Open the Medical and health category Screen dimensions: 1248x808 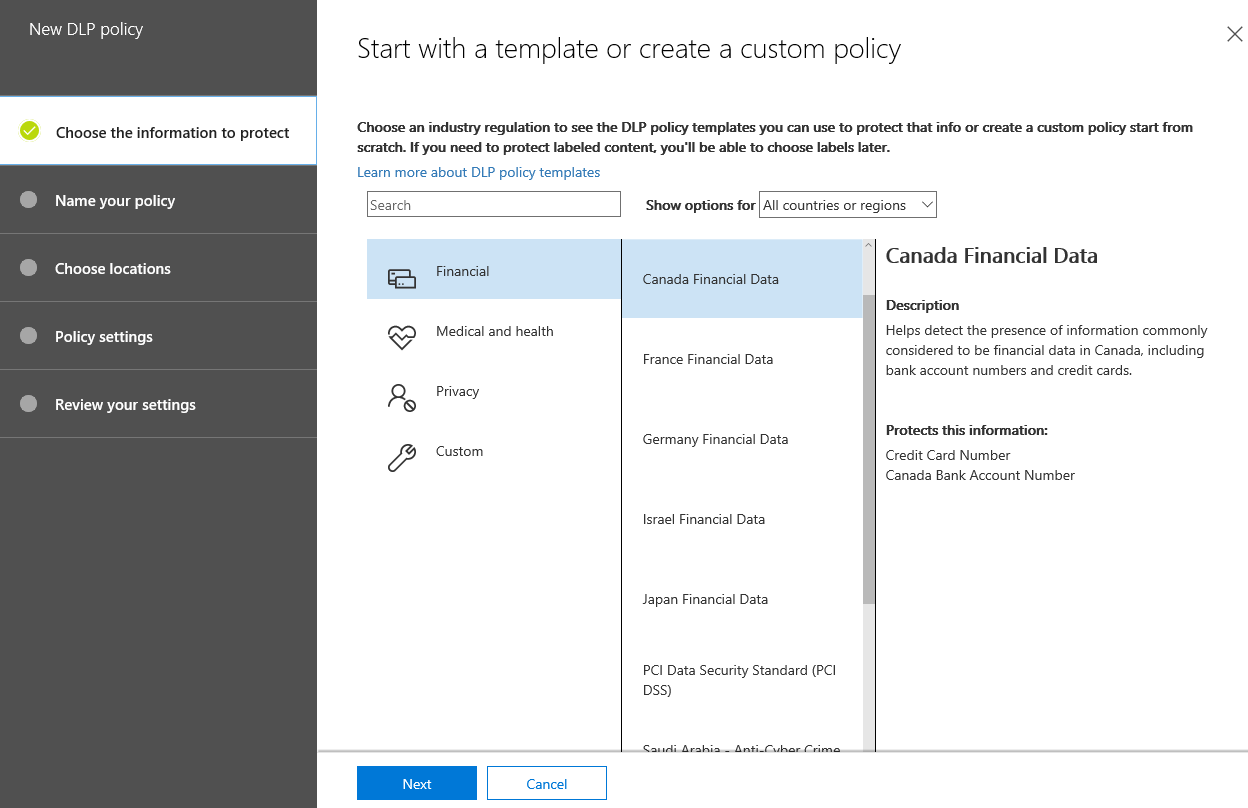tap(401, 338)
